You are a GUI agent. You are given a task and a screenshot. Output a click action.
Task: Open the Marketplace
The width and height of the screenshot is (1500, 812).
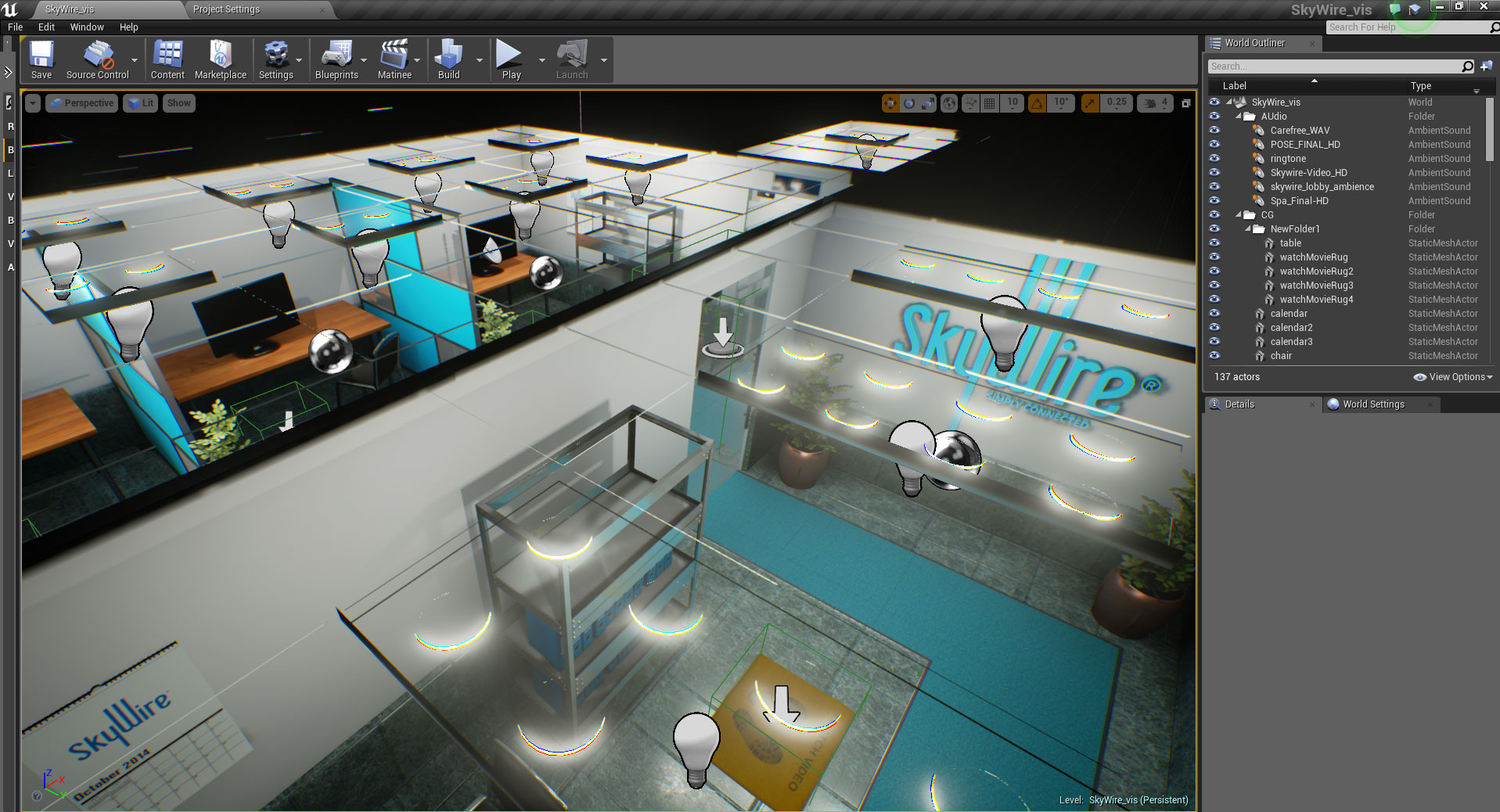[x=220, y=60]
